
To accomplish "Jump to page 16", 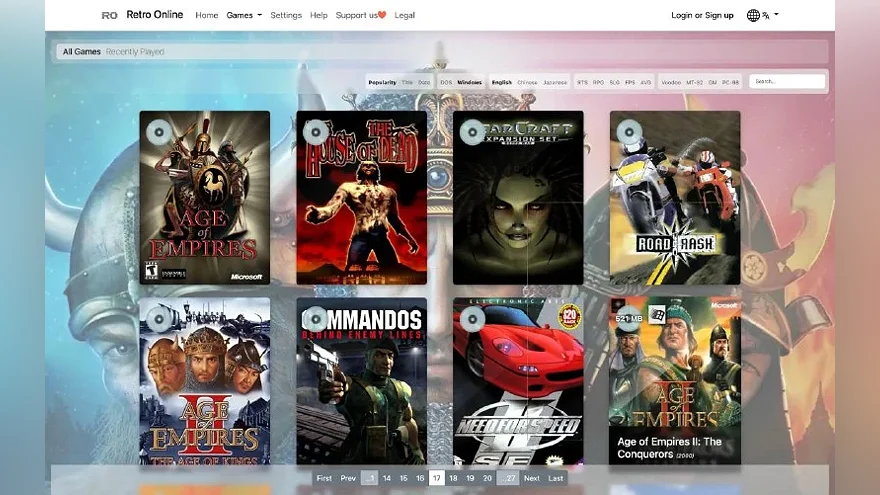I will (x=420, y=478).
